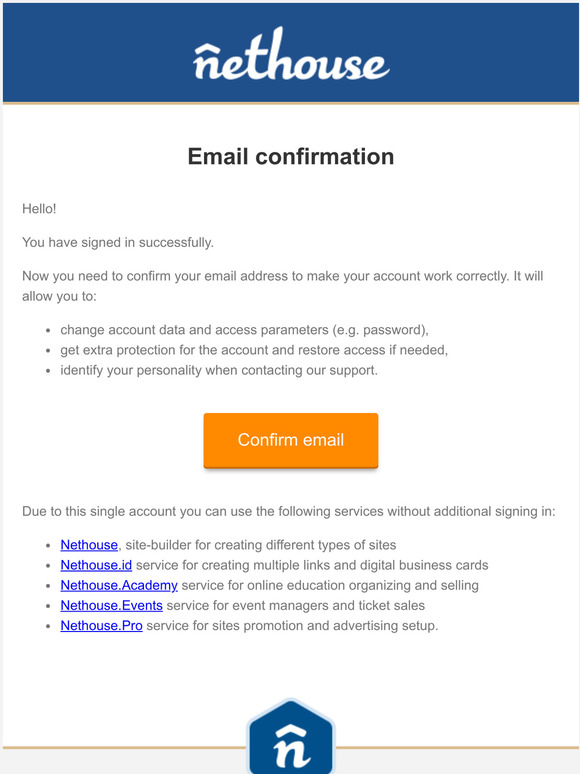Click the orange Confirm email button

coord(291,440)
